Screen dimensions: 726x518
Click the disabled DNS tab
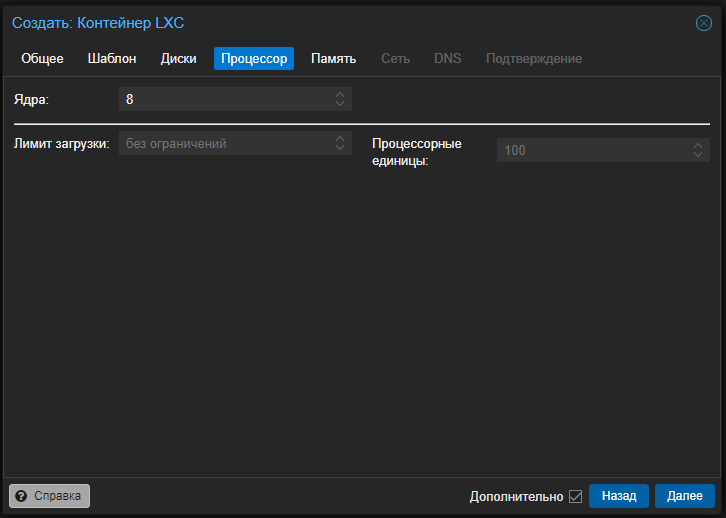click(x=448, y=58)
